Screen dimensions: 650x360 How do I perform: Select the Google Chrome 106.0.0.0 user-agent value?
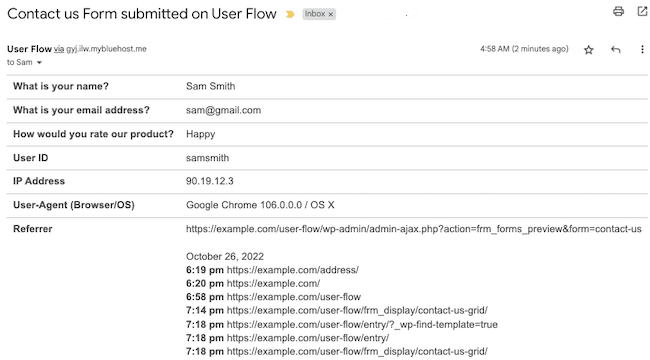(x=260, y=205)
